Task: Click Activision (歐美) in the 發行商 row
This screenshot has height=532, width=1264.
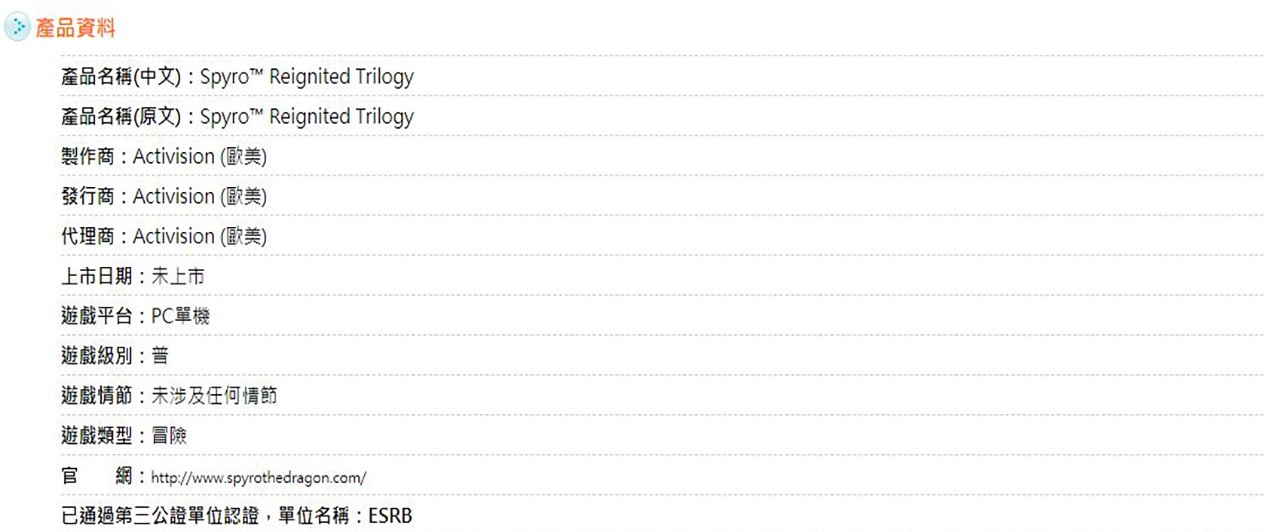Action: pos(200,197)
